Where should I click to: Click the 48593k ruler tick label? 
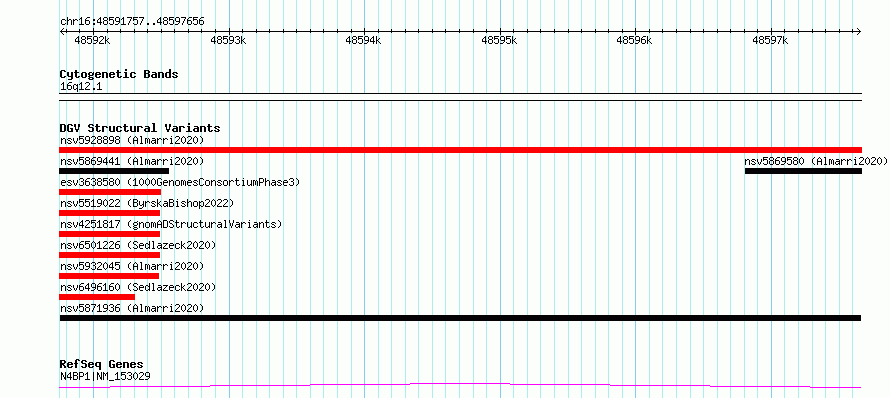click(228, 40)
